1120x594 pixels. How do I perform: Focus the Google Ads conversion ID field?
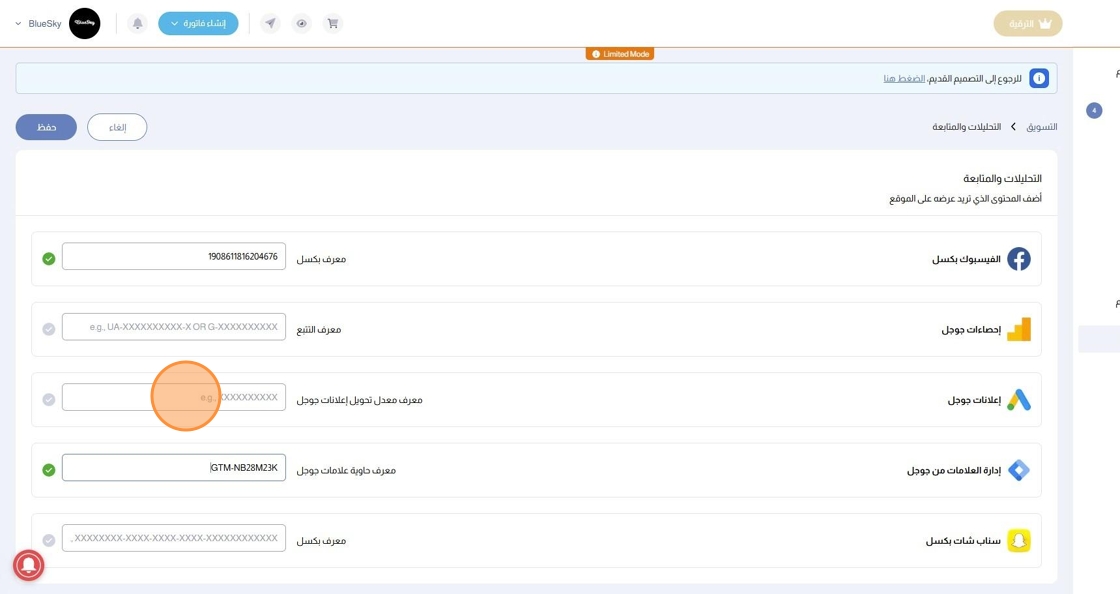point(174,397)
